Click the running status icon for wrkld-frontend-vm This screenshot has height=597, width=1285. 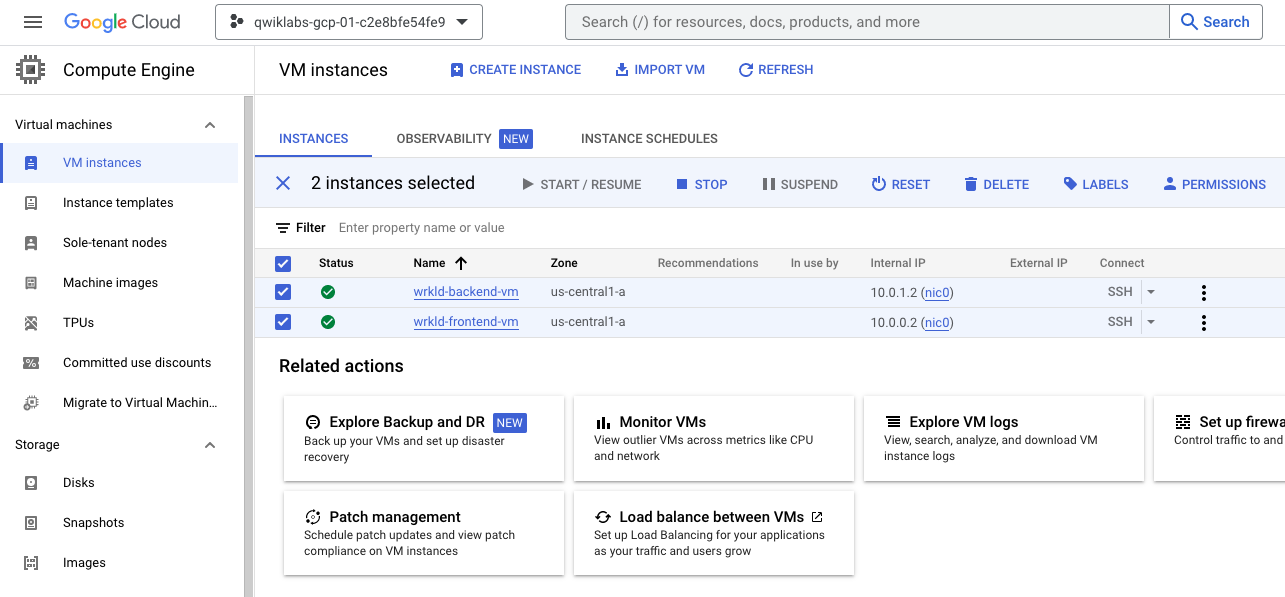point(328,322)
